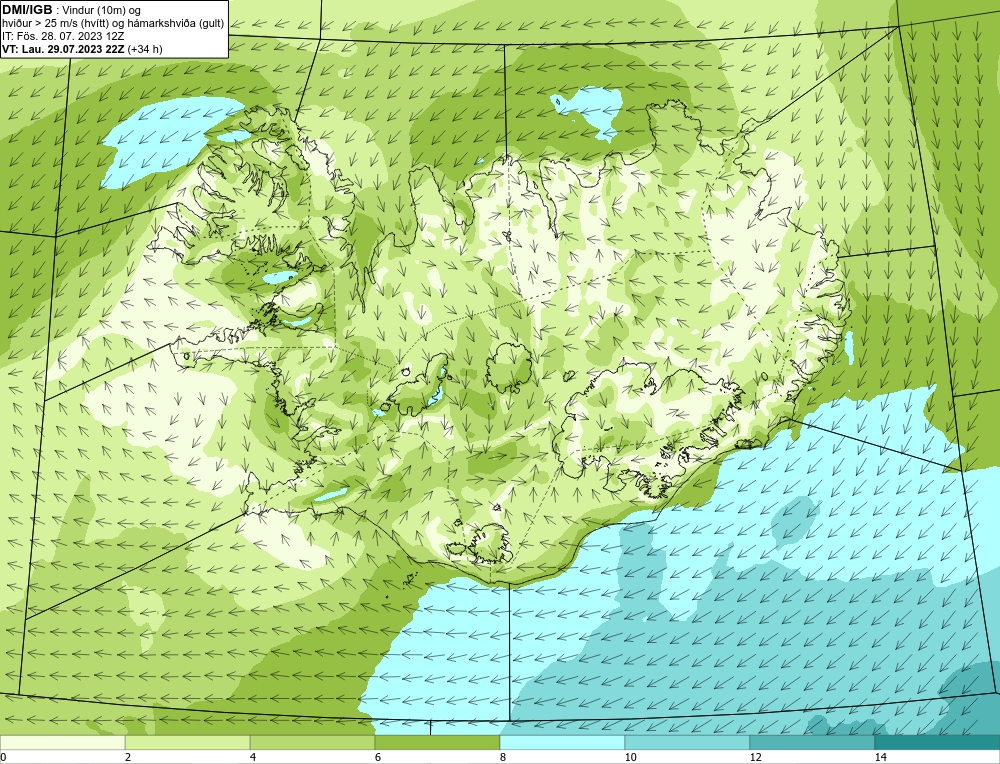Click the darkest teal swatch above 14 m/s
Image resolution: width=1000 pixels, height=764 pixels.
point(937,742)
